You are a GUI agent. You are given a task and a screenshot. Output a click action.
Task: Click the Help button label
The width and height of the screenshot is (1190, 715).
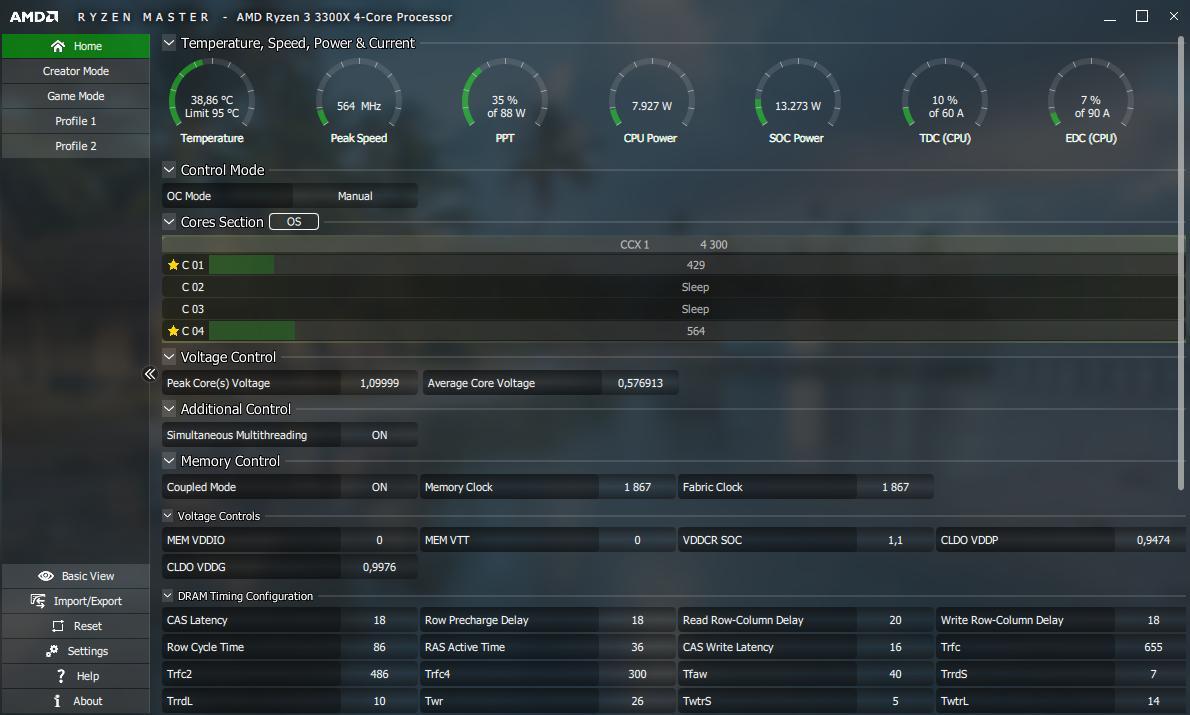point(87,676)
